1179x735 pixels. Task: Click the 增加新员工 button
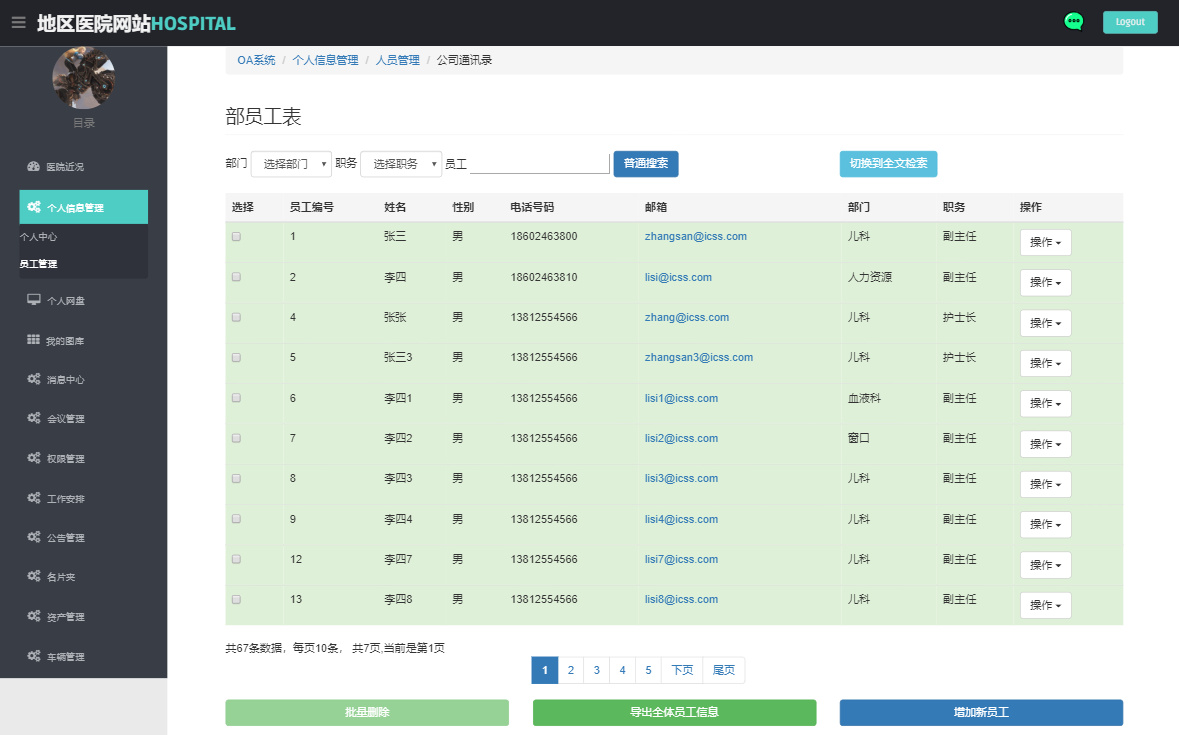point(981,713)
